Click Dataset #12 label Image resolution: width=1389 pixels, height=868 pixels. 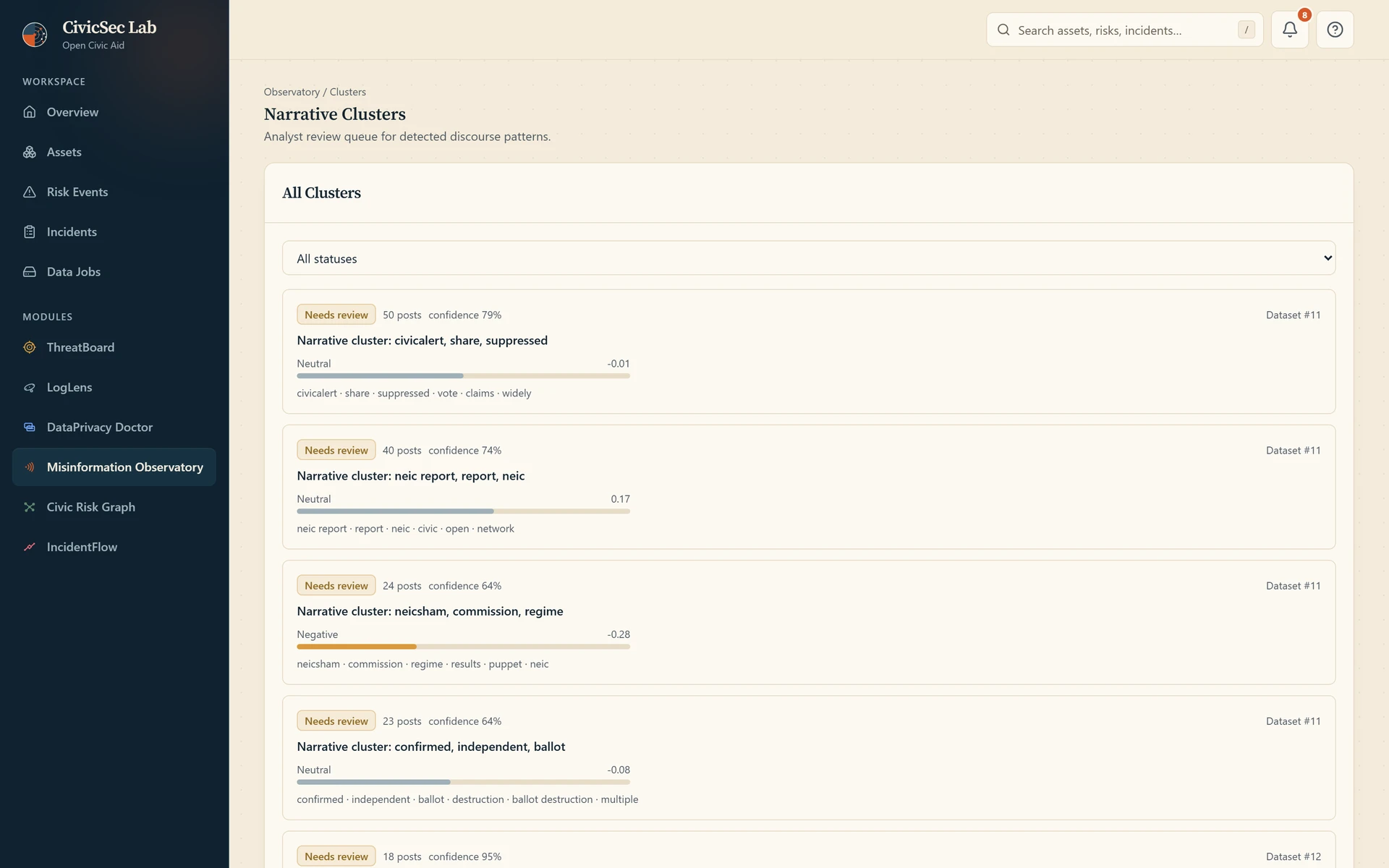[x=1293, y=856]
